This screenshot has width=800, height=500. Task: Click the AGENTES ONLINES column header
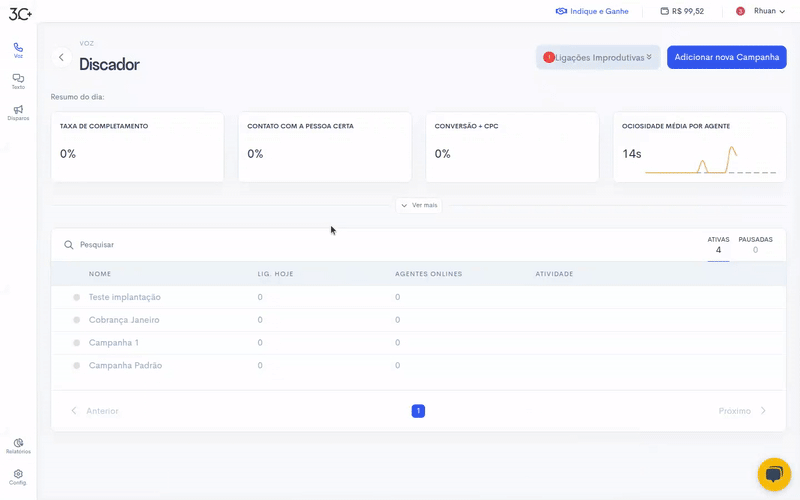428,274
